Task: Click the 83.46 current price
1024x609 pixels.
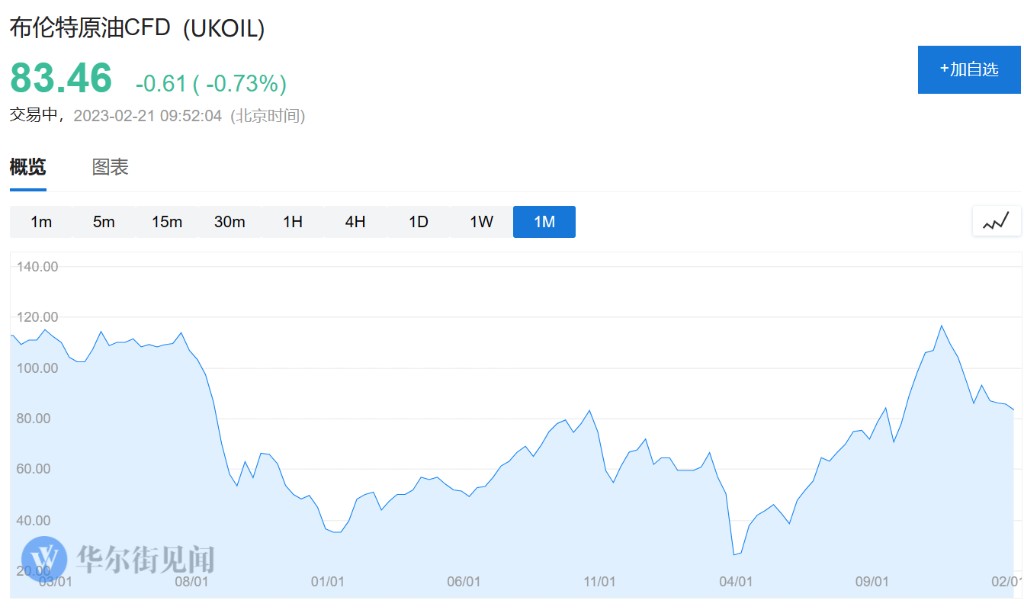Action: click(x=61, y=78)
